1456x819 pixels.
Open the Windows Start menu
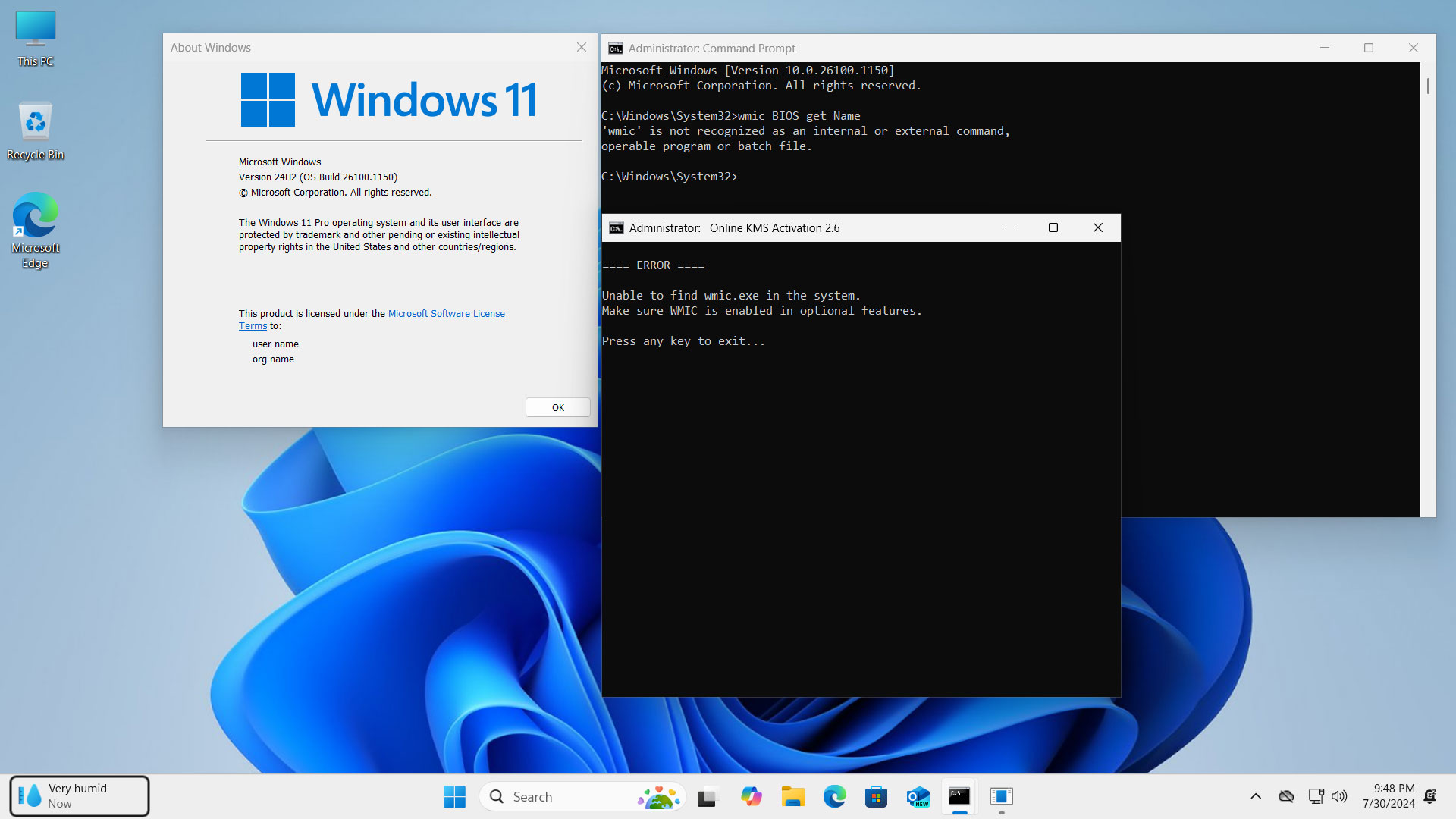point(454,796)
